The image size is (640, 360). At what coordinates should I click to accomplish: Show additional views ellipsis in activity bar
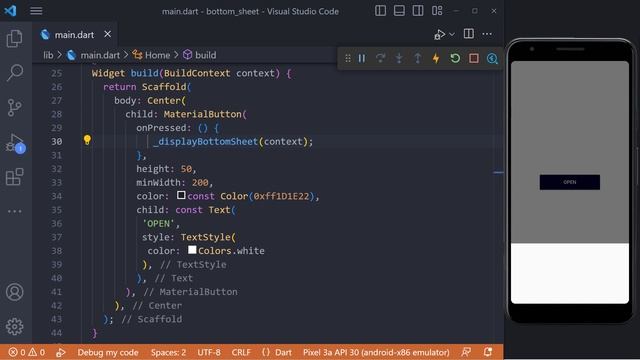tap(15, 211)
